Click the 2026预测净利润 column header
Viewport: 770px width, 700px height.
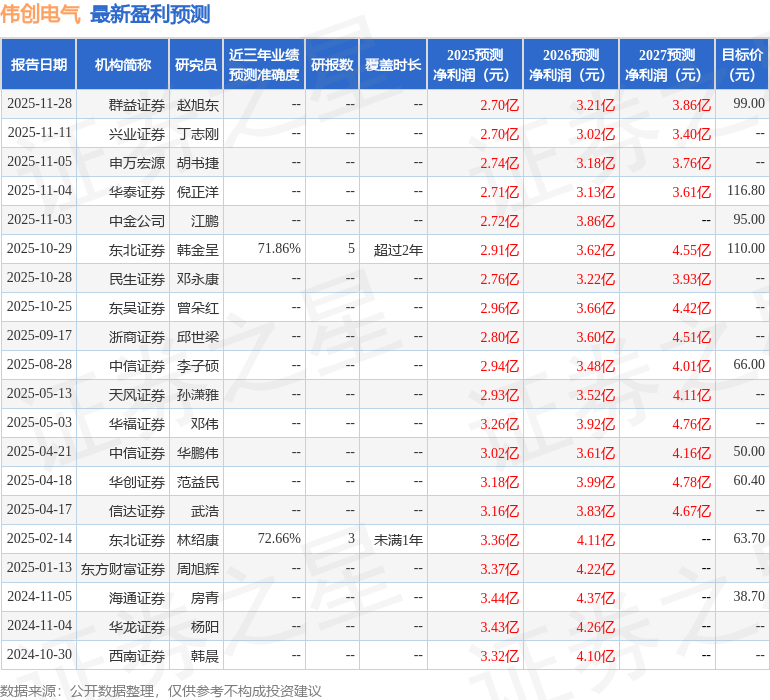(571, 65)
